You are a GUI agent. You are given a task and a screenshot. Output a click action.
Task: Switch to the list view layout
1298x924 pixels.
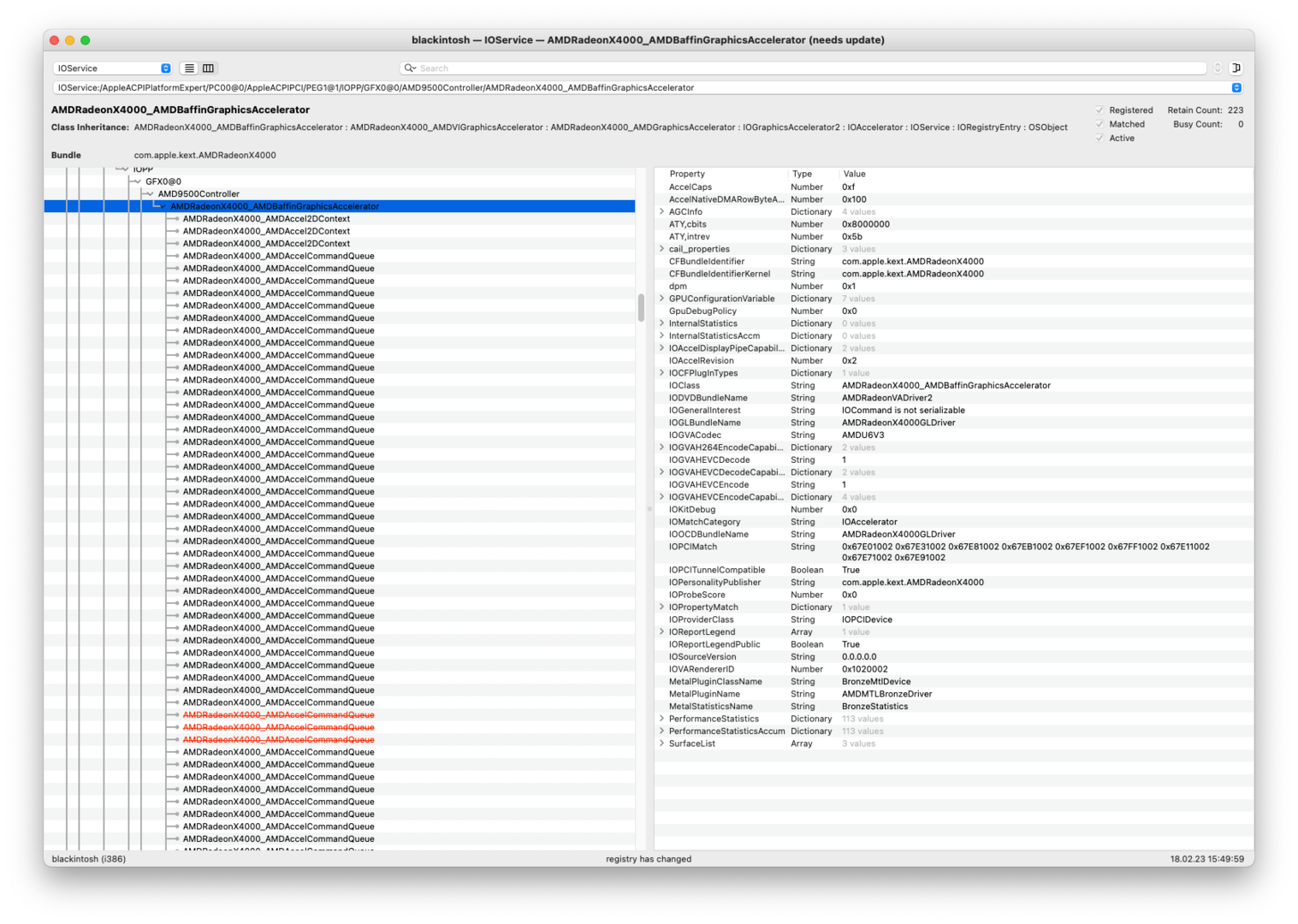point(189,68)
